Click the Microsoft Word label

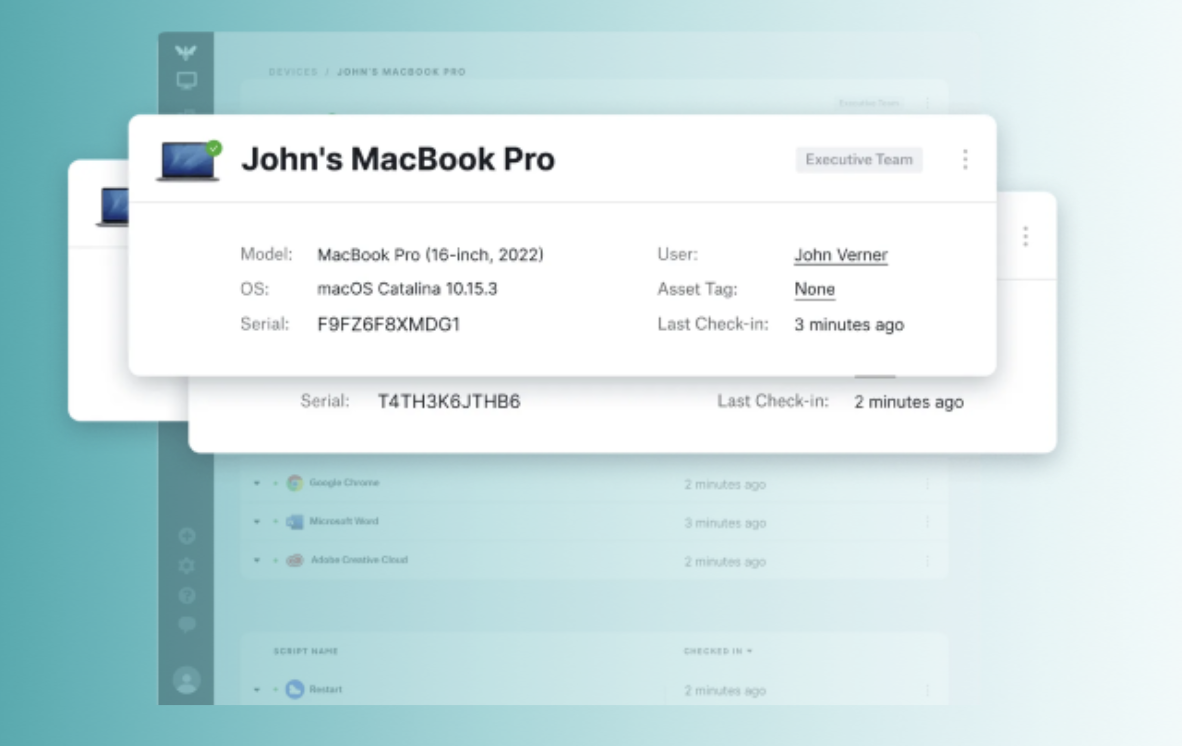click(x=344, y=521)
